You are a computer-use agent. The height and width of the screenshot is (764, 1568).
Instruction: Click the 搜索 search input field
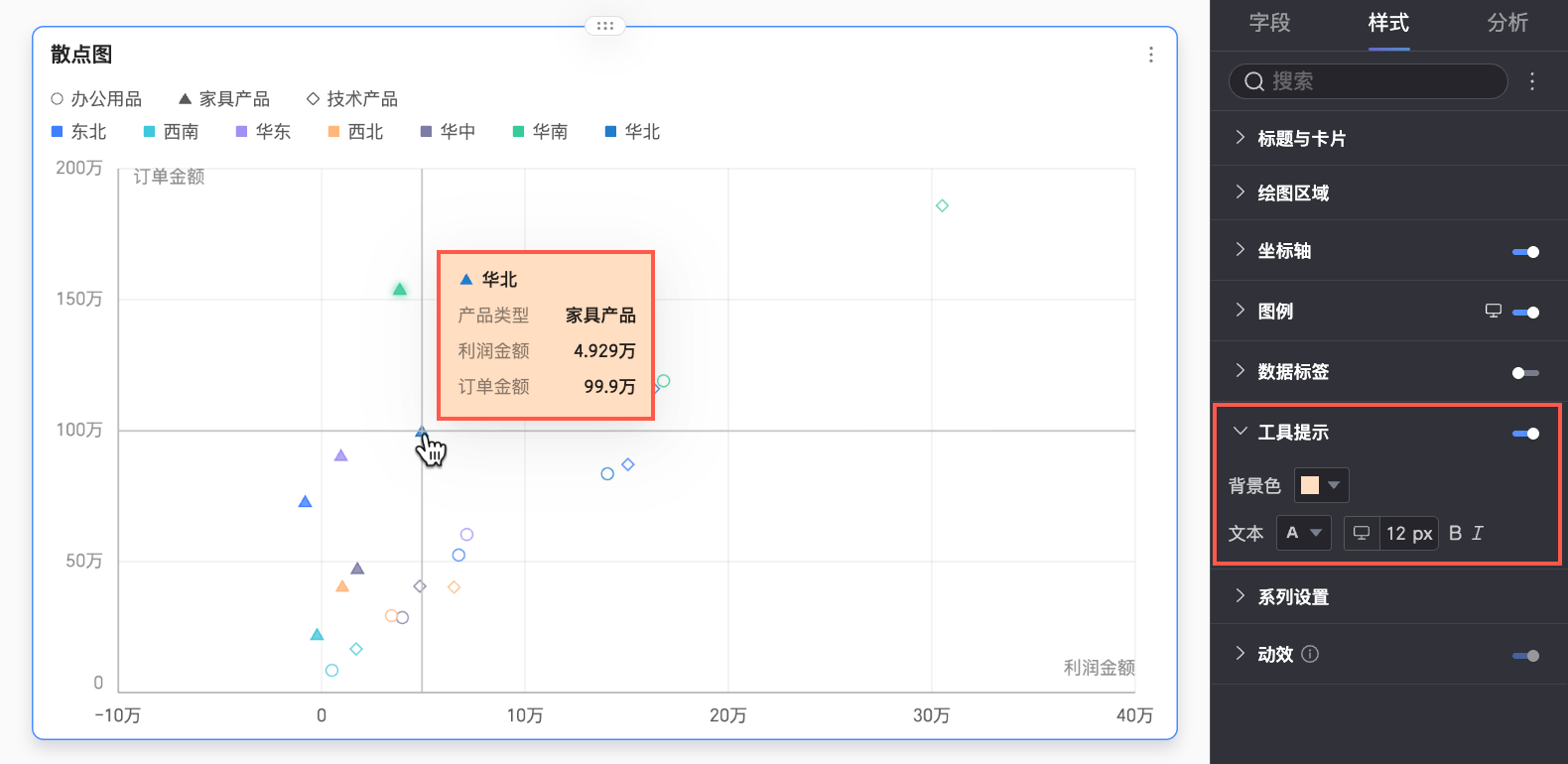pyautogui.click(x=1368, y=81)
